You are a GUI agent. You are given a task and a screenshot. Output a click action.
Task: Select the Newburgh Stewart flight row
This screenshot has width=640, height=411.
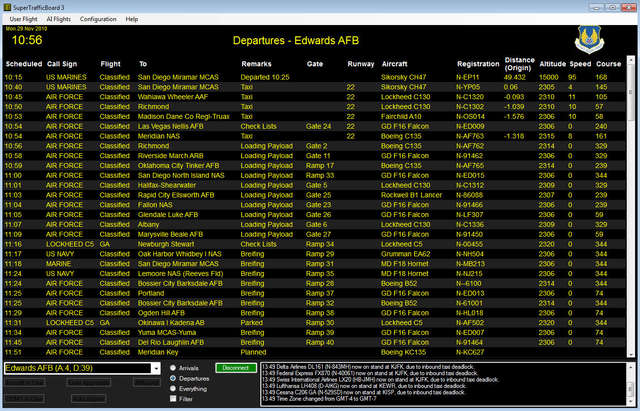(314, 244)
